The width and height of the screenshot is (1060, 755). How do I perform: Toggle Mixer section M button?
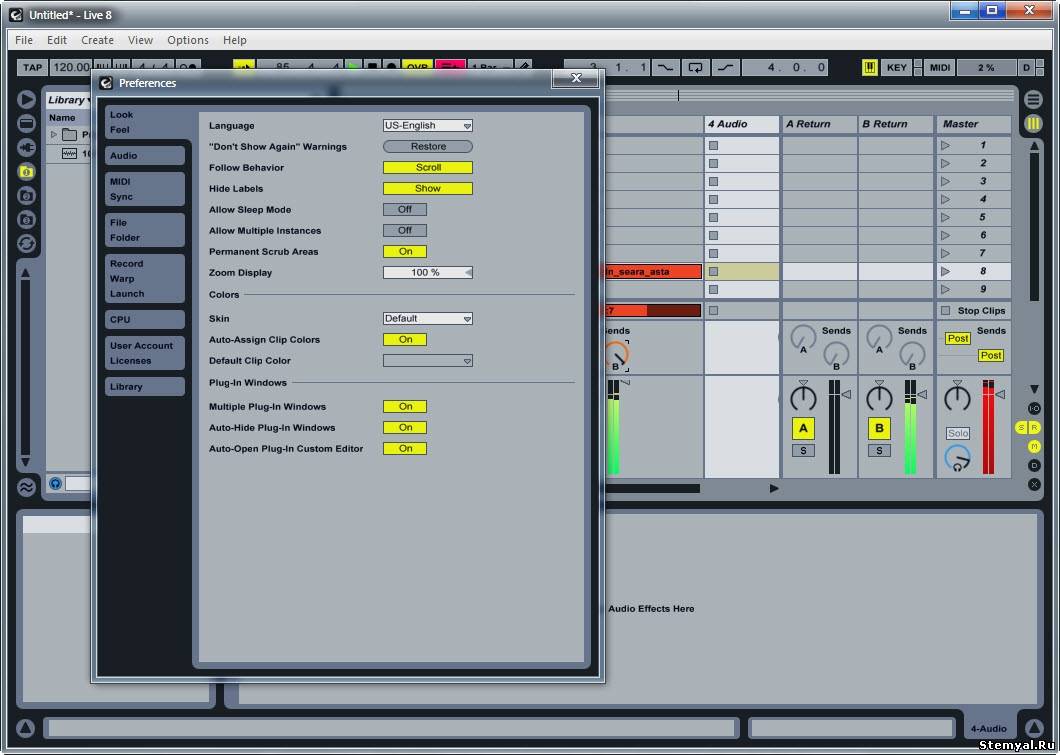click(1034, 447)
